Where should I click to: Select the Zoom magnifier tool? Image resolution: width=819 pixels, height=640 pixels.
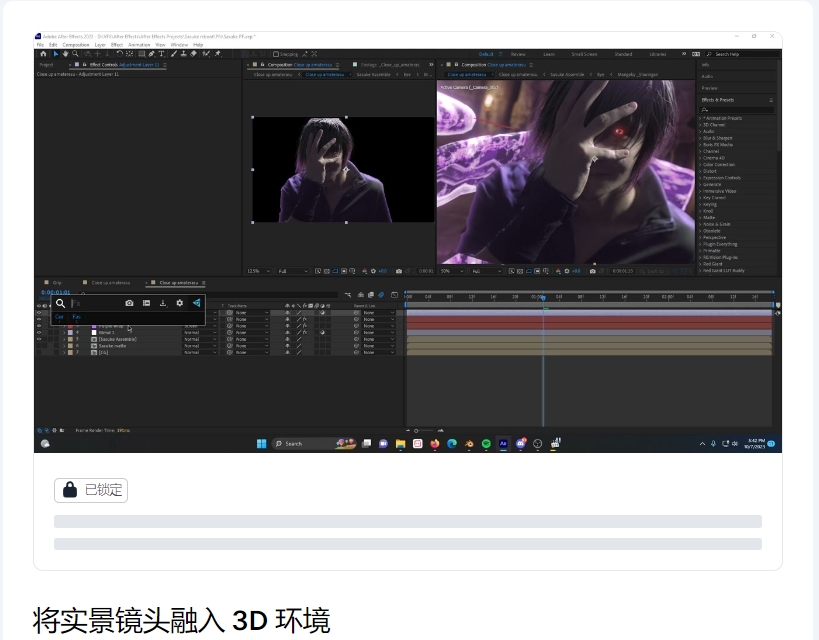pyautogui.click(x=75, y=54)
